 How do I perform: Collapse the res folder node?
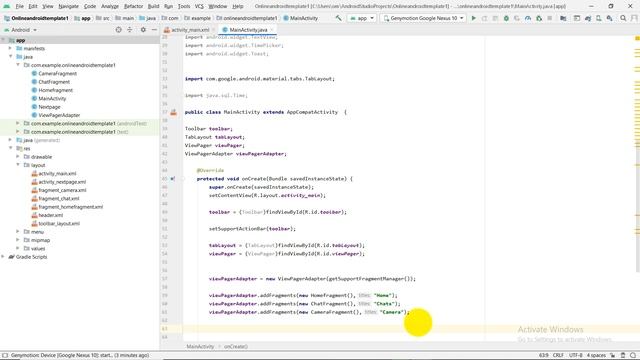pos(11,149)
